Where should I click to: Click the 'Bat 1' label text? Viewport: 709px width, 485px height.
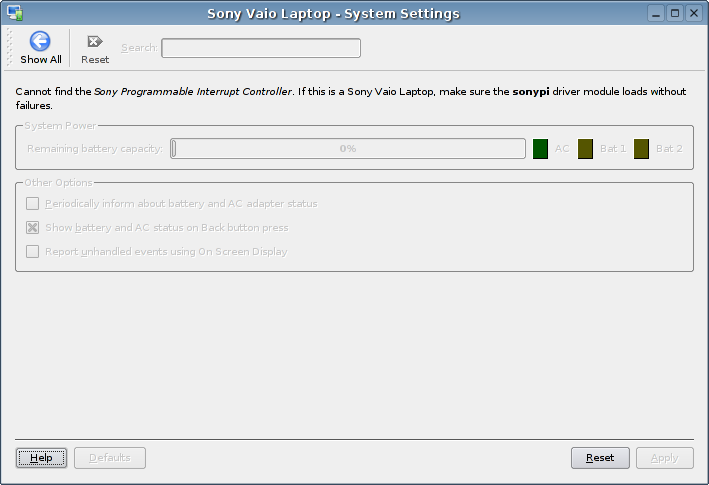[x=613, y=149]
